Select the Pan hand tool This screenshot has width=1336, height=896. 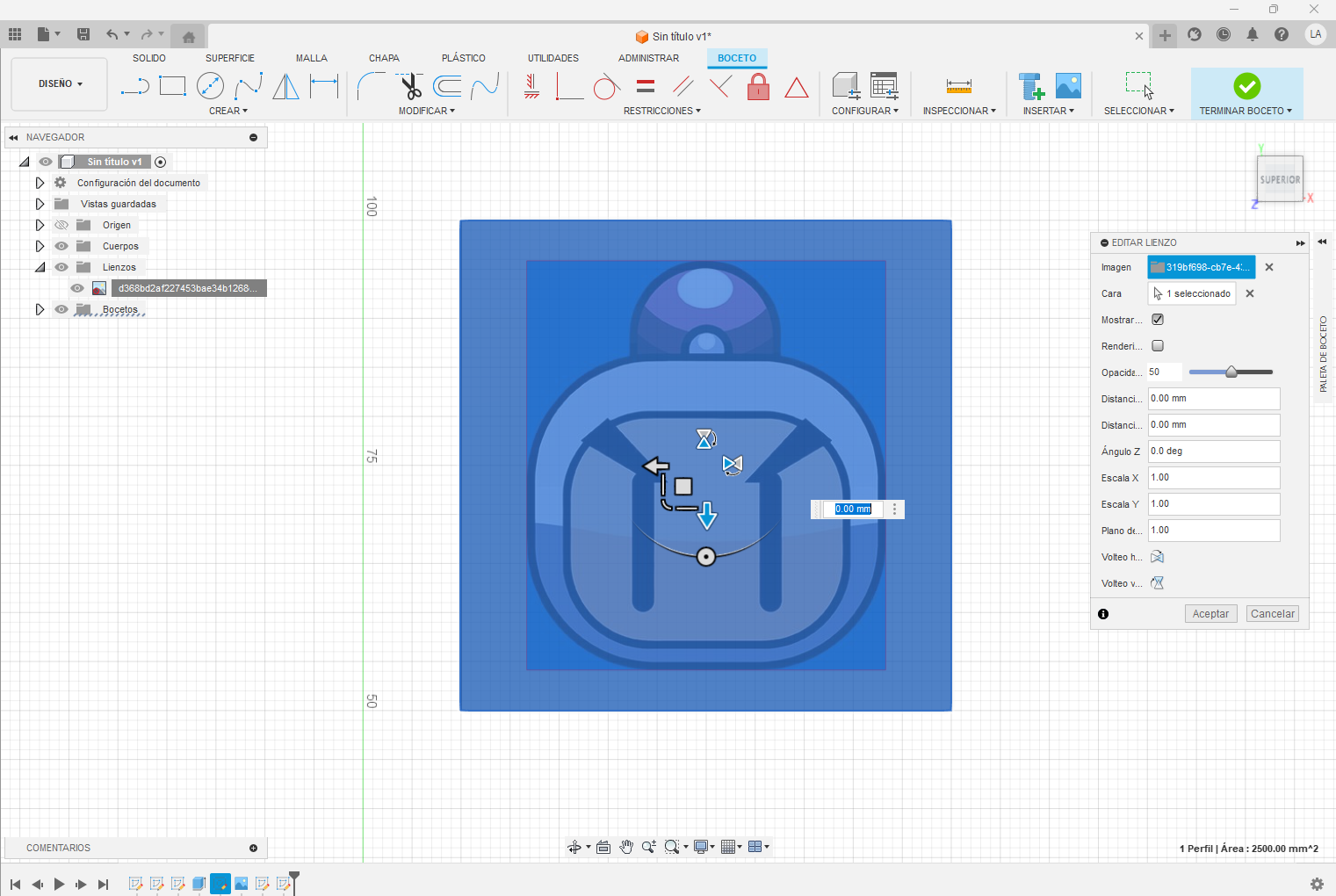[626, 847]
